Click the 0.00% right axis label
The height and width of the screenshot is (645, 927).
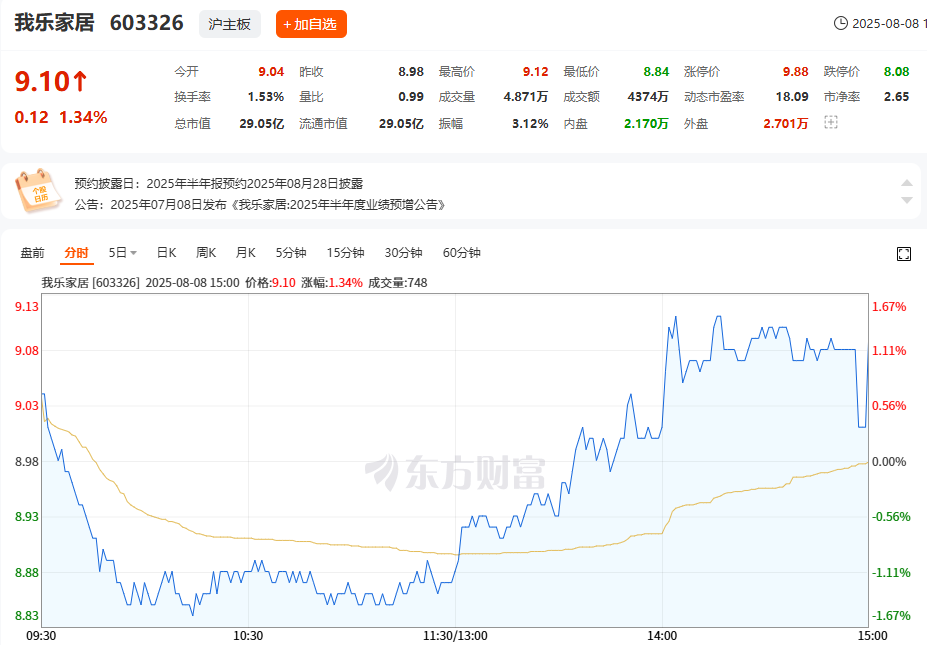coord(889,462)
